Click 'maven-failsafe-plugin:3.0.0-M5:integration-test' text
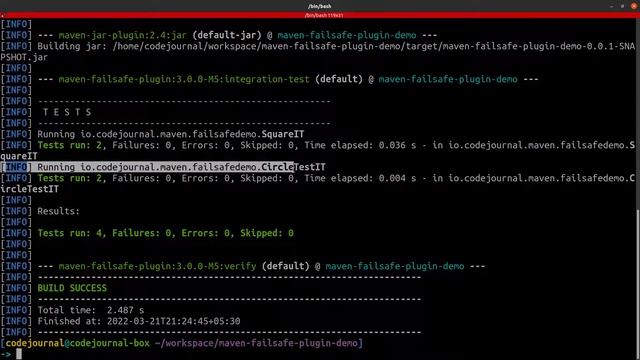This screenshot has height=360, width=640. (184, 79)
